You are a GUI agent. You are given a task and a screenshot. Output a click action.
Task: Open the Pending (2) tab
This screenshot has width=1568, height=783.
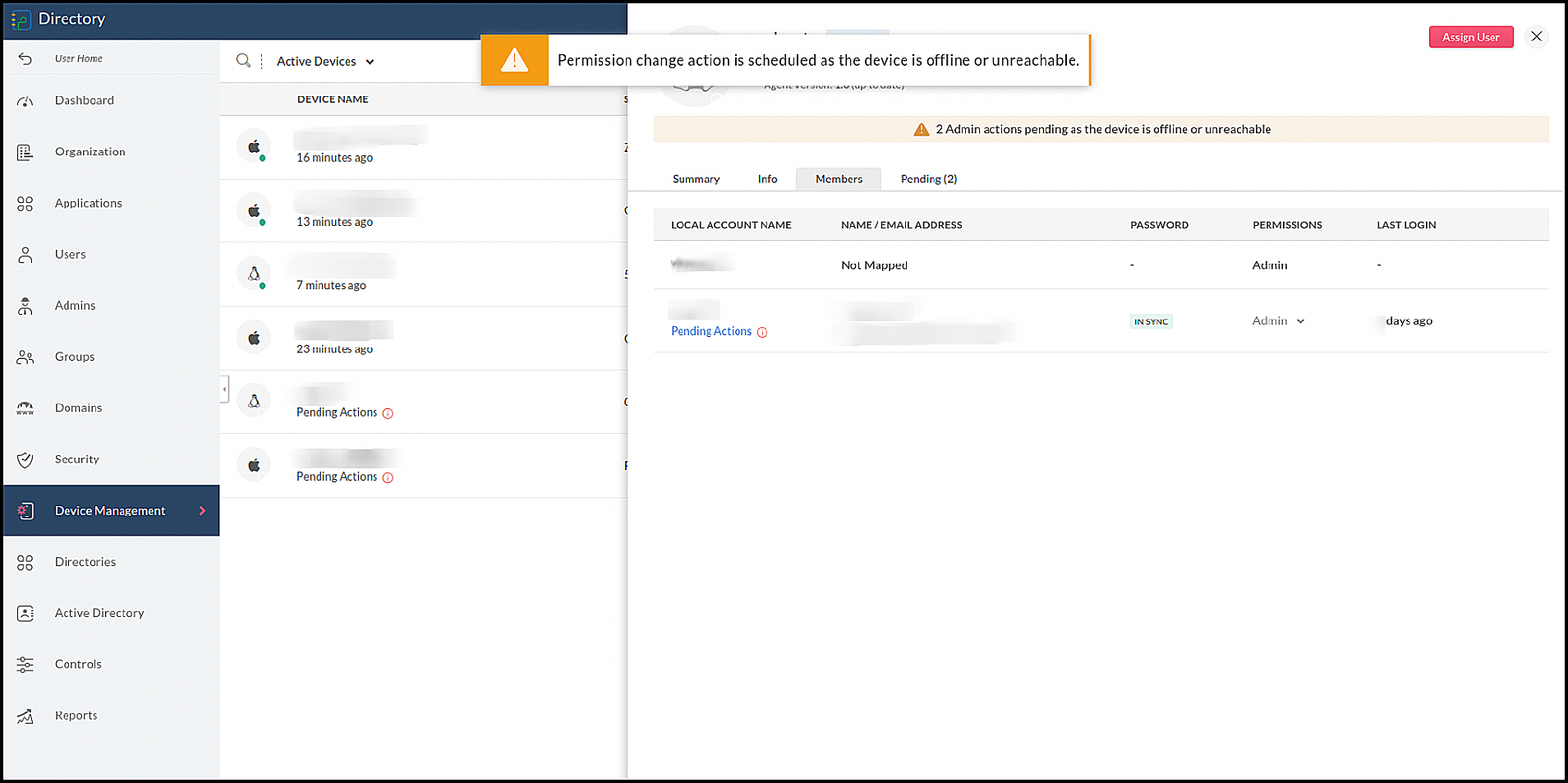[929, 179]
